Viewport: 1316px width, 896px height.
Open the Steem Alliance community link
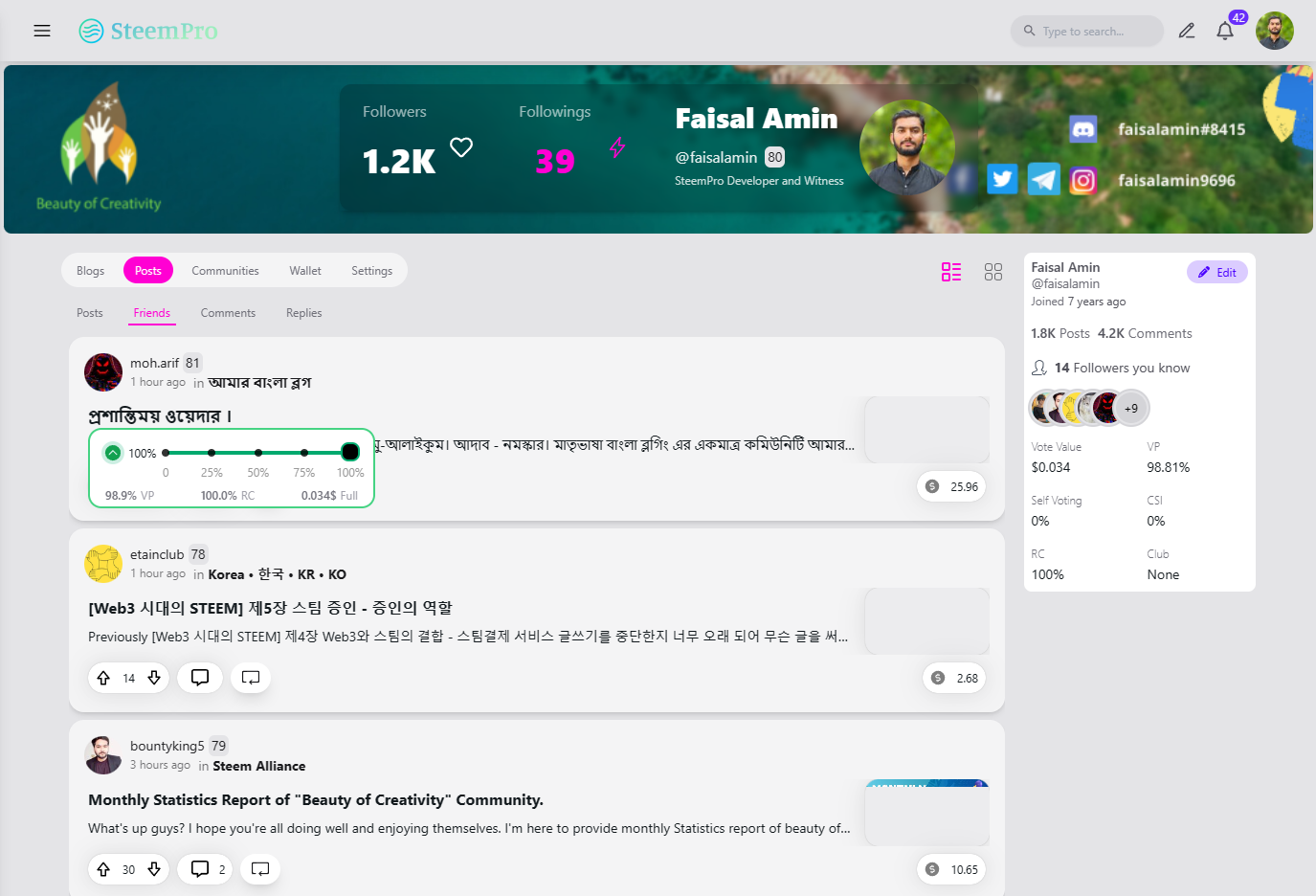tap(259, 766)
